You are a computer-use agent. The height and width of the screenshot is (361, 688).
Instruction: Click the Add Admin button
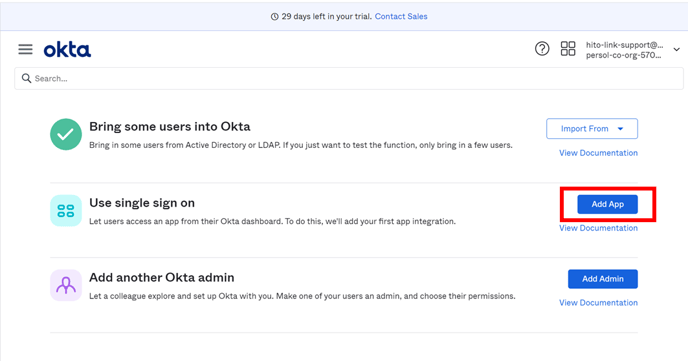point(602,279)
